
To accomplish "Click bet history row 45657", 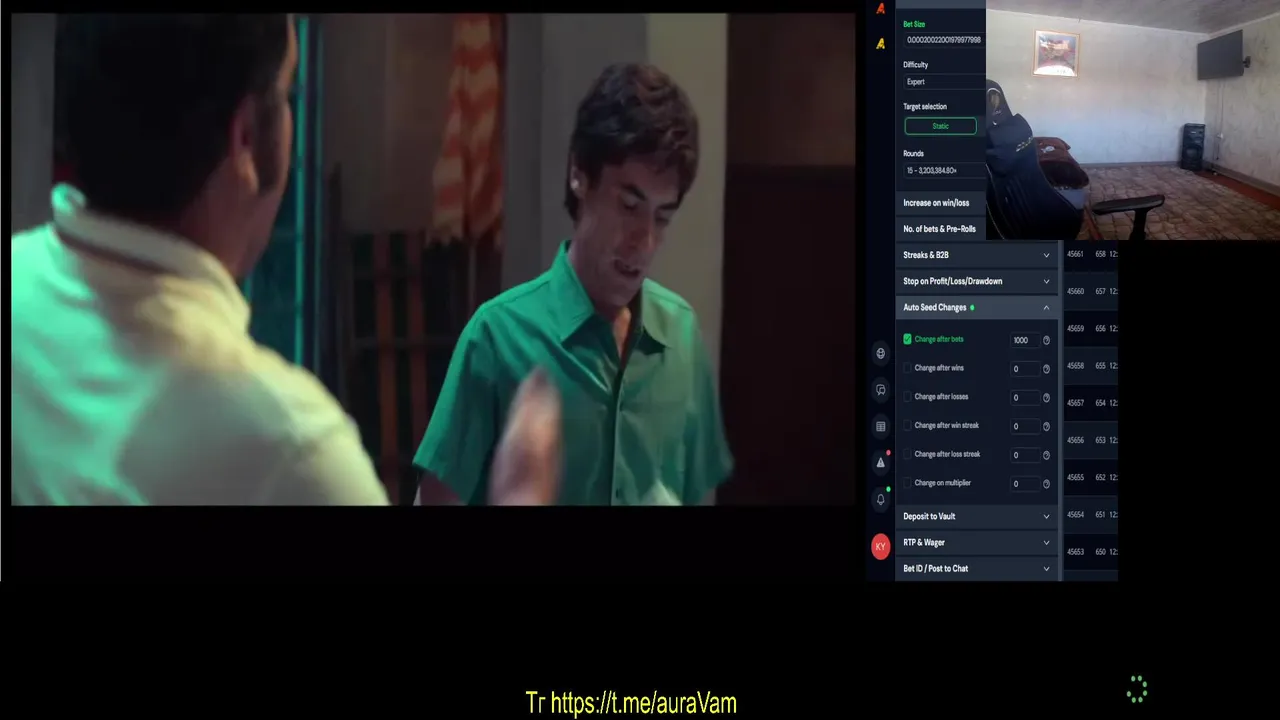I will pyautogui.click(x=1091, y=403).
